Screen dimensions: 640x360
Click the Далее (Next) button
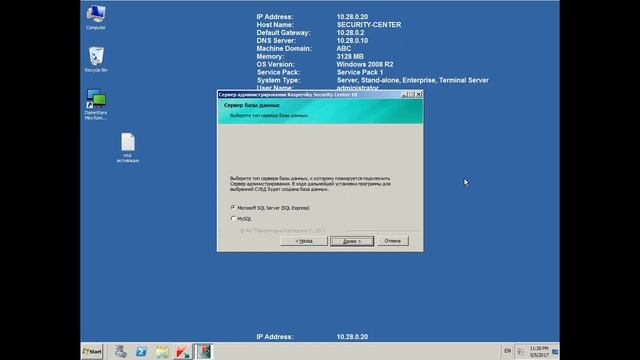coord(352,241)
